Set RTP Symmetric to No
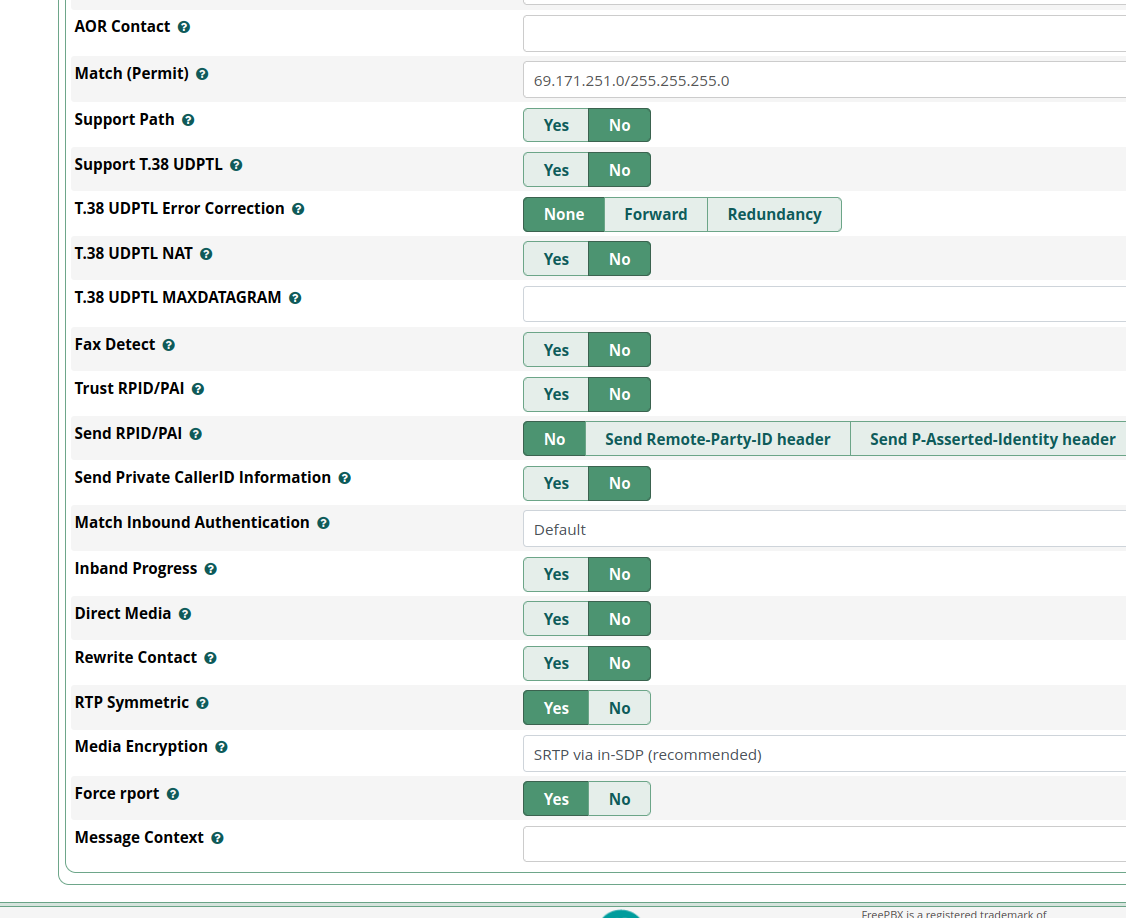 [x=619, y=708]
